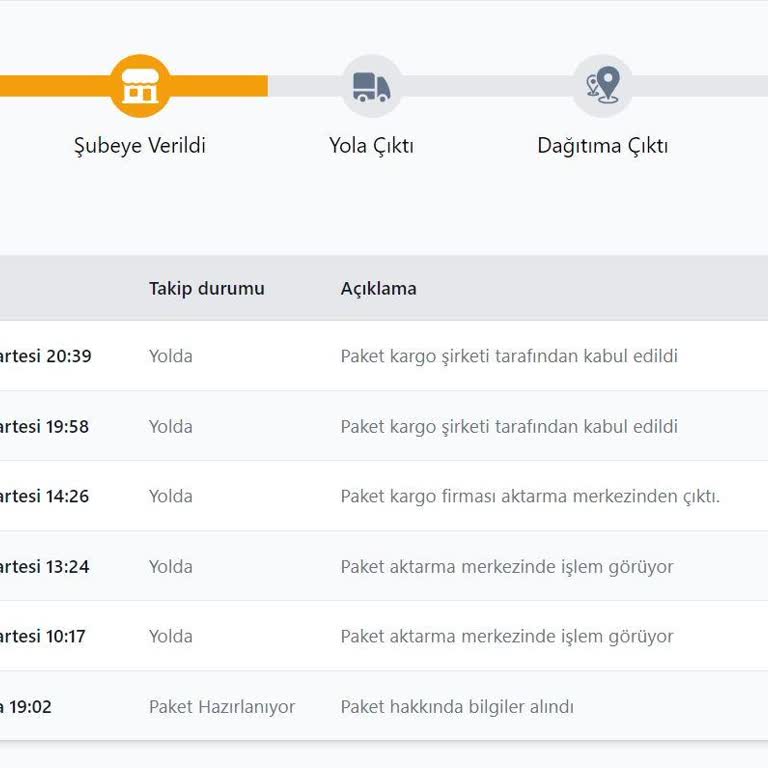768x768 pixels.
Task: Click the Takip durumu column header
Action: (x=207, y=288)
